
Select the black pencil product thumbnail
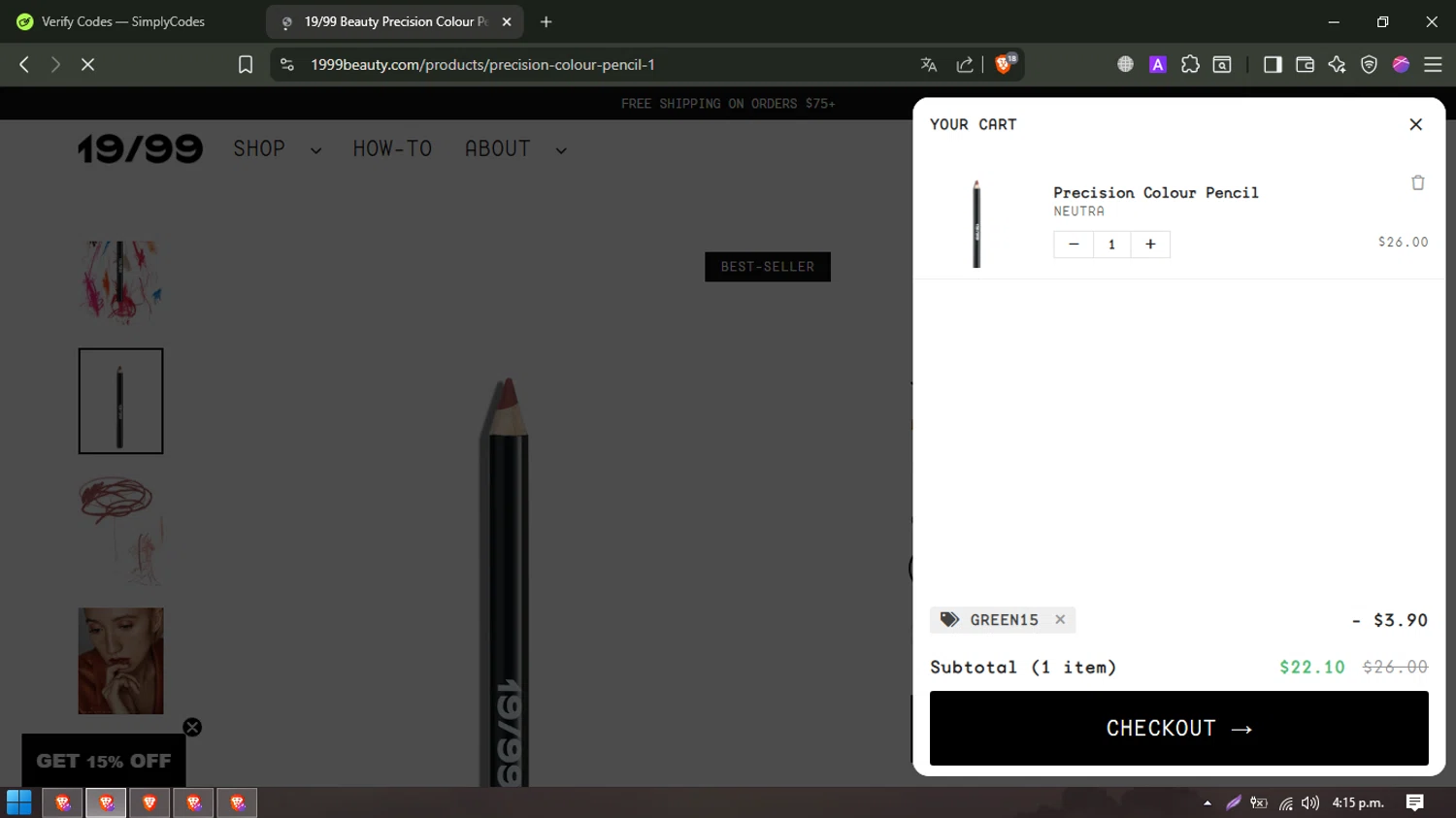120,401
